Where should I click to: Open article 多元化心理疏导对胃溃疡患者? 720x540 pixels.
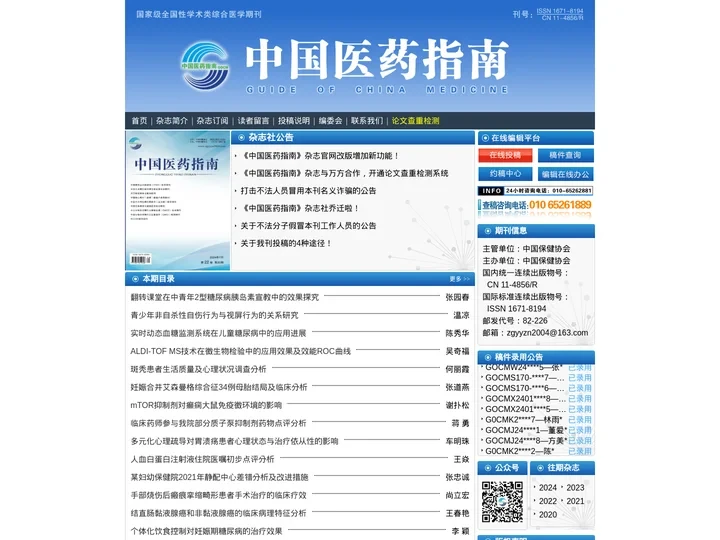(234, 441)
